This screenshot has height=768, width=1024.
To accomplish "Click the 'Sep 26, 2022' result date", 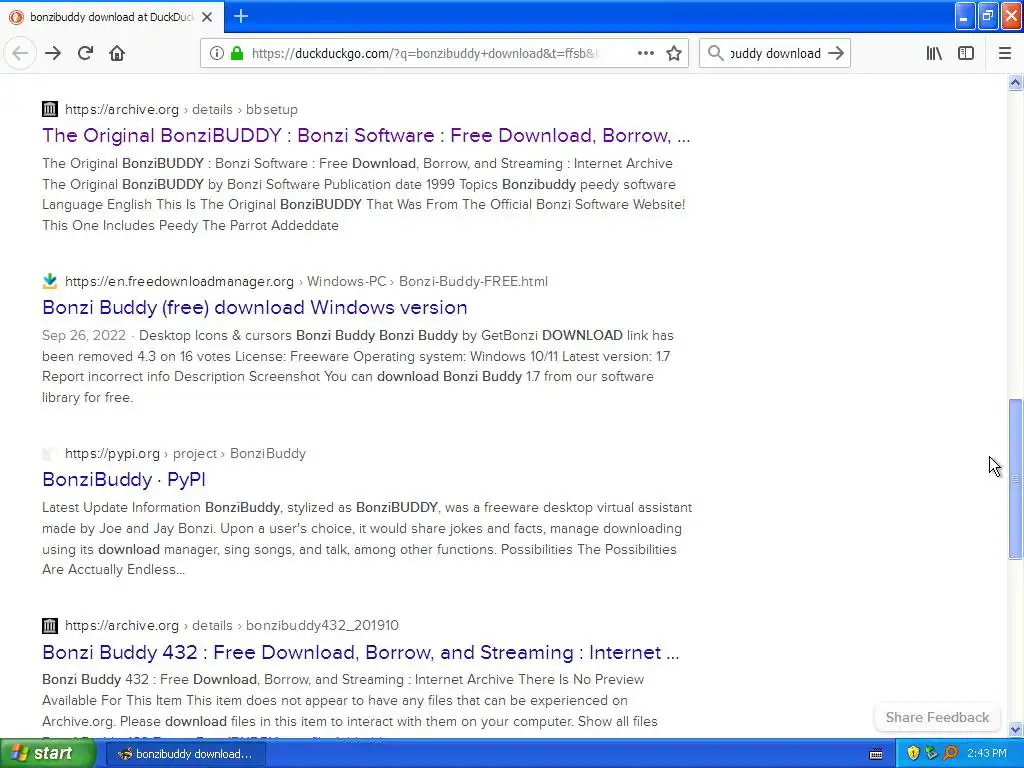I will coord(84,335).
